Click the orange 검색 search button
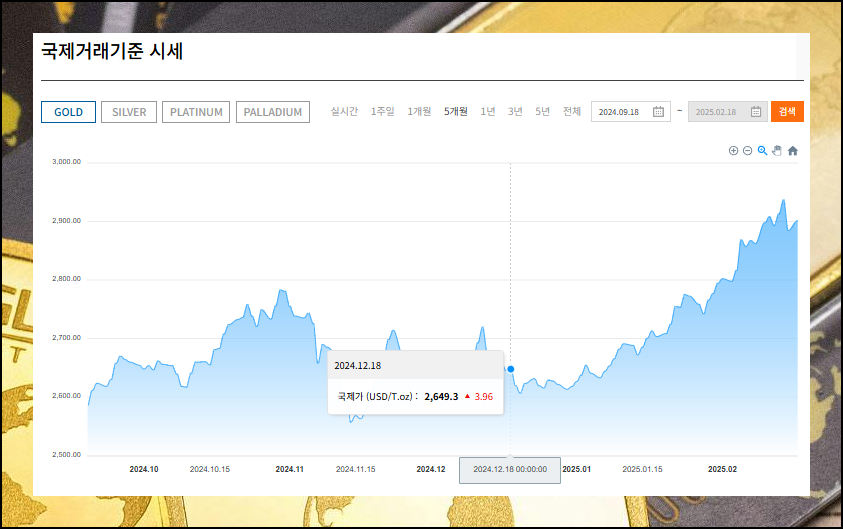The height and width of the screenshot is (529, 843). 787,111
